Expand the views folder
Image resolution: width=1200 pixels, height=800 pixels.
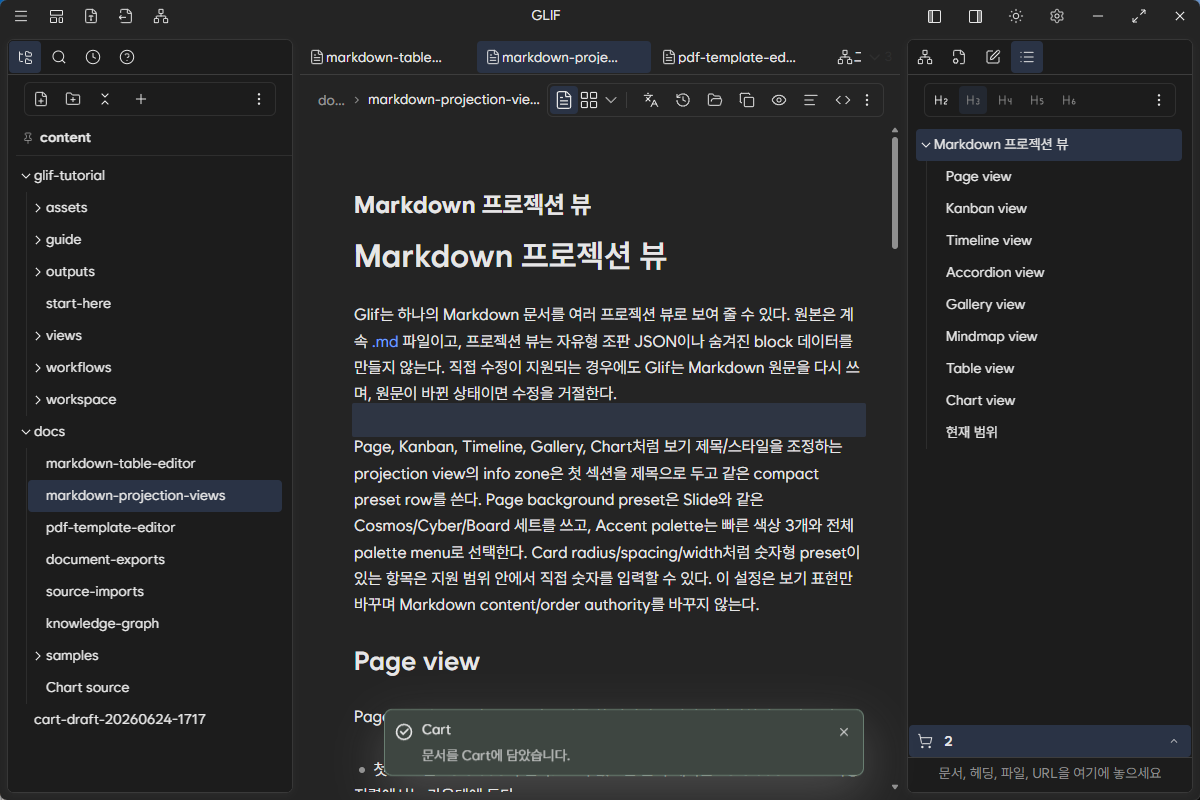(x=38, y=336)
